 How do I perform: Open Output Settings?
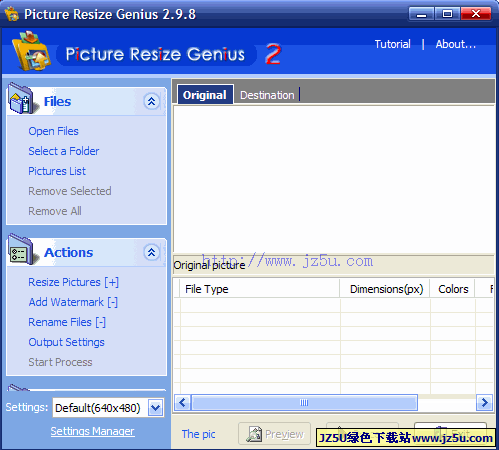66,342
